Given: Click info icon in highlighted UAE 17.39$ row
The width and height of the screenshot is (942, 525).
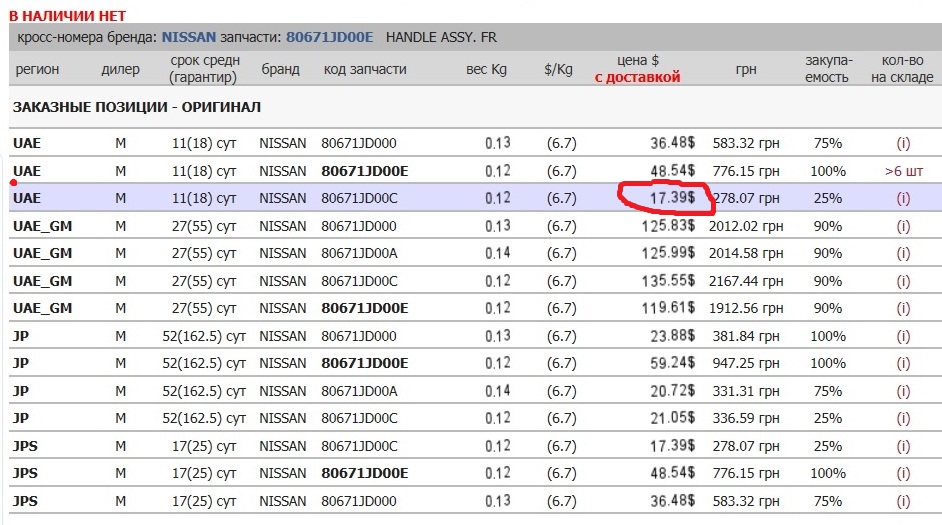Looking at the screenshot, I should (x=903, y=198).
